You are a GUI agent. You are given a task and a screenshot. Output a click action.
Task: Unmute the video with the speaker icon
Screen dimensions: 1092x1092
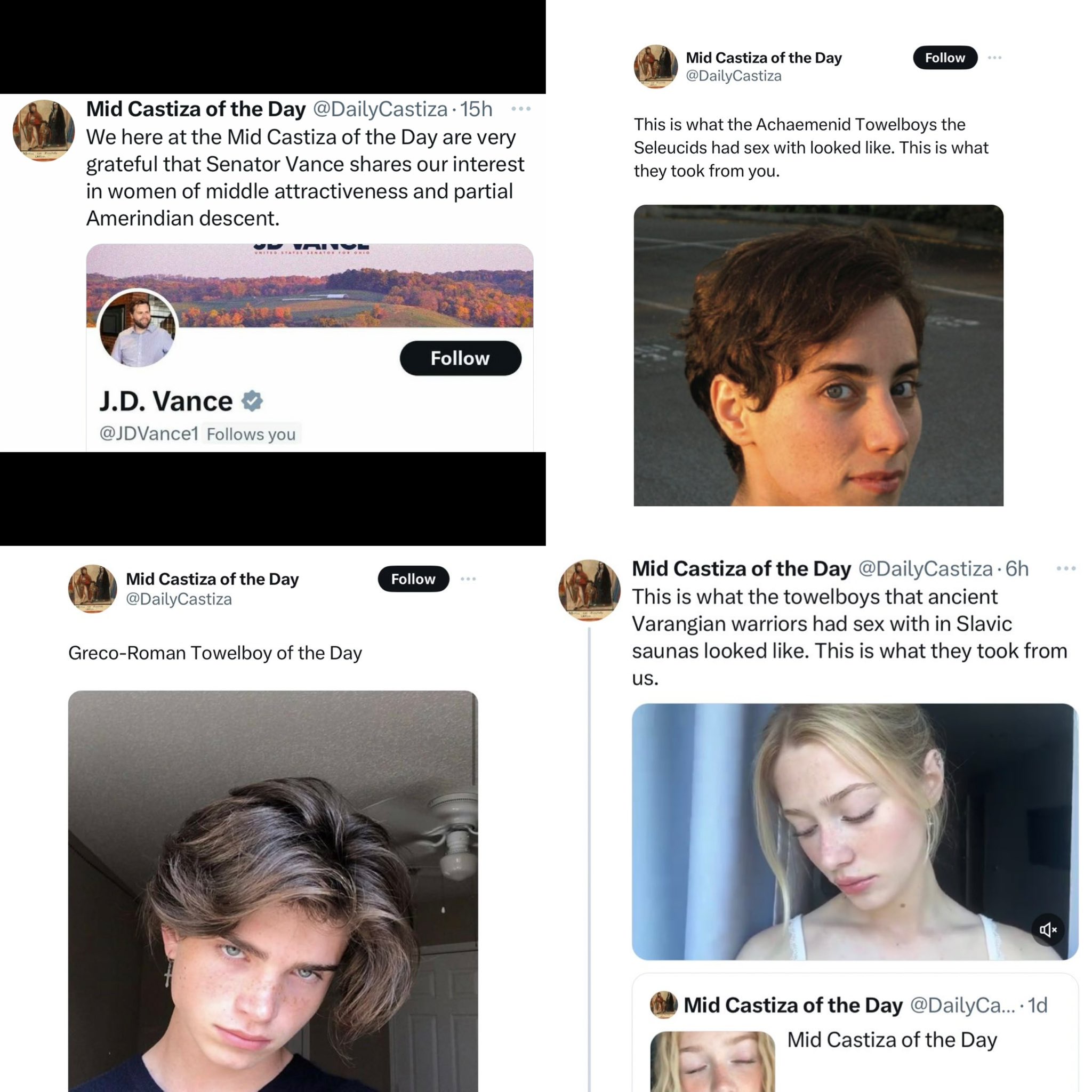coord(1047,930)
